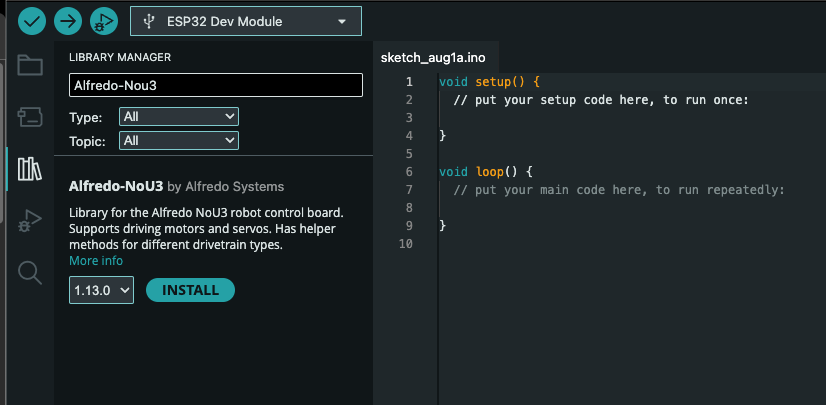The image size is (826, 405).
Task: Click the closing brace on line 4
Action: [x=442, y=136]
